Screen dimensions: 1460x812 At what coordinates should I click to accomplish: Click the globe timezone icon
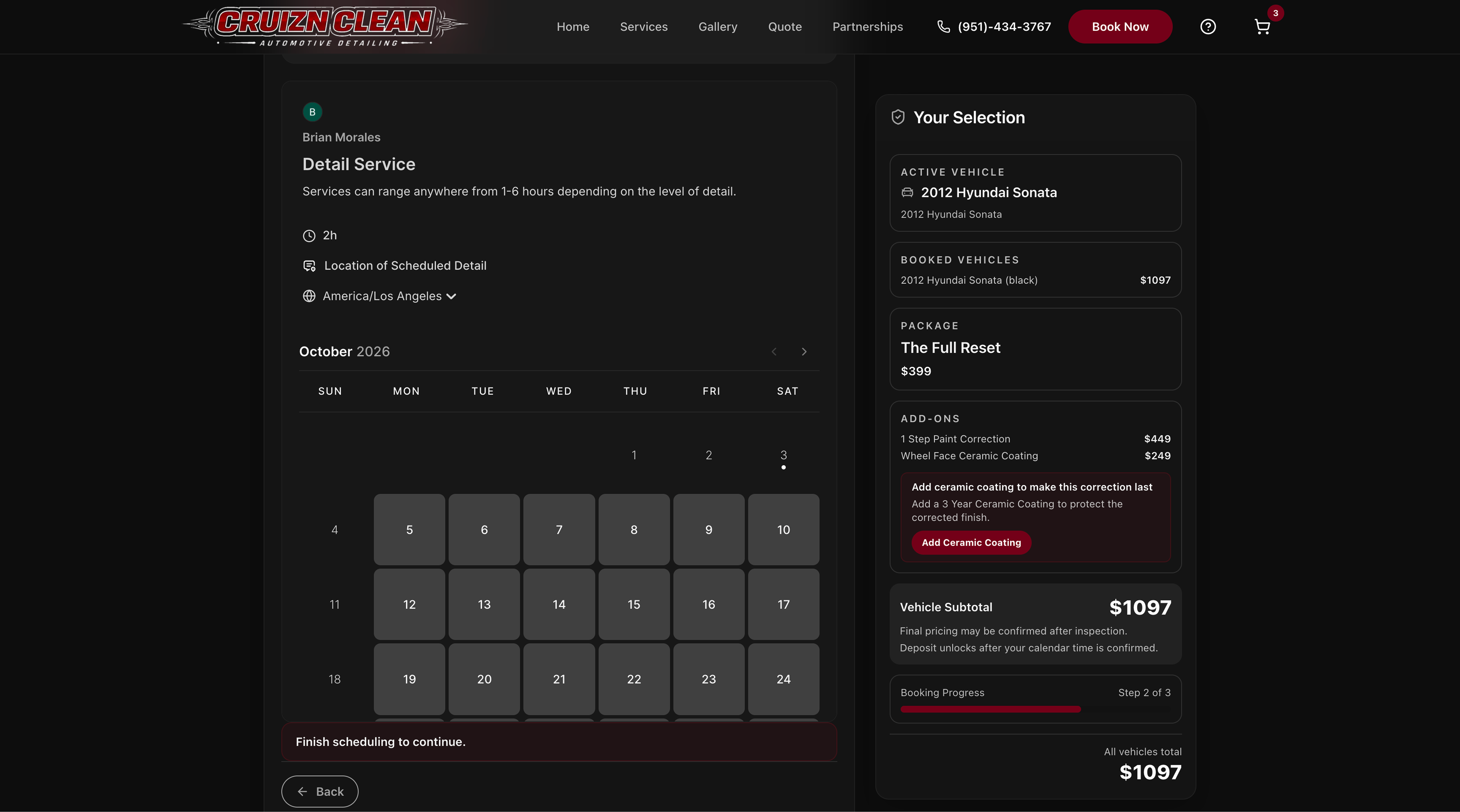pos(309,296)
